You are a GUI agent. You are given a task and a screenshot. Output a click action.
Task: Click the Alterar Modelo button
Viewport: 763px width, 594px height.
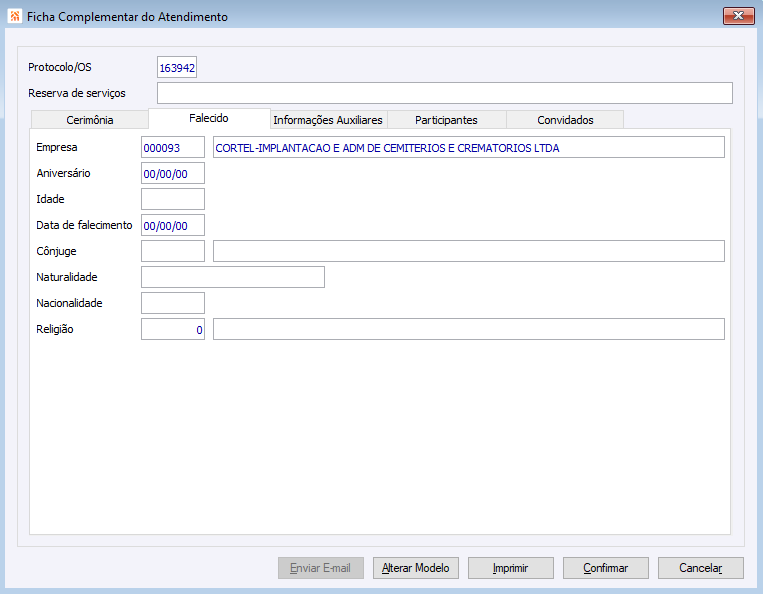click(416, 568)
